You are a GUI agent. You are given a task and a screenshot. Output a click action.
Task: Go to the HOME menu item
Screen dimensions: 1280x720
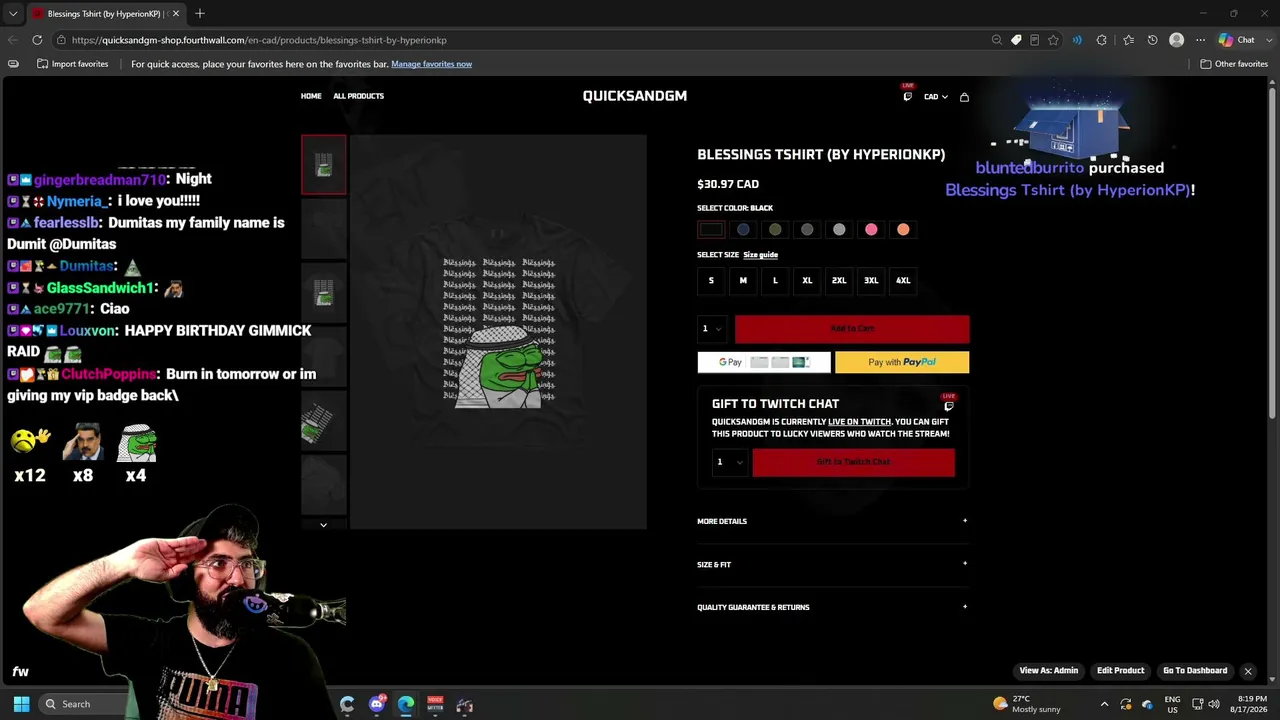(311, 96)
